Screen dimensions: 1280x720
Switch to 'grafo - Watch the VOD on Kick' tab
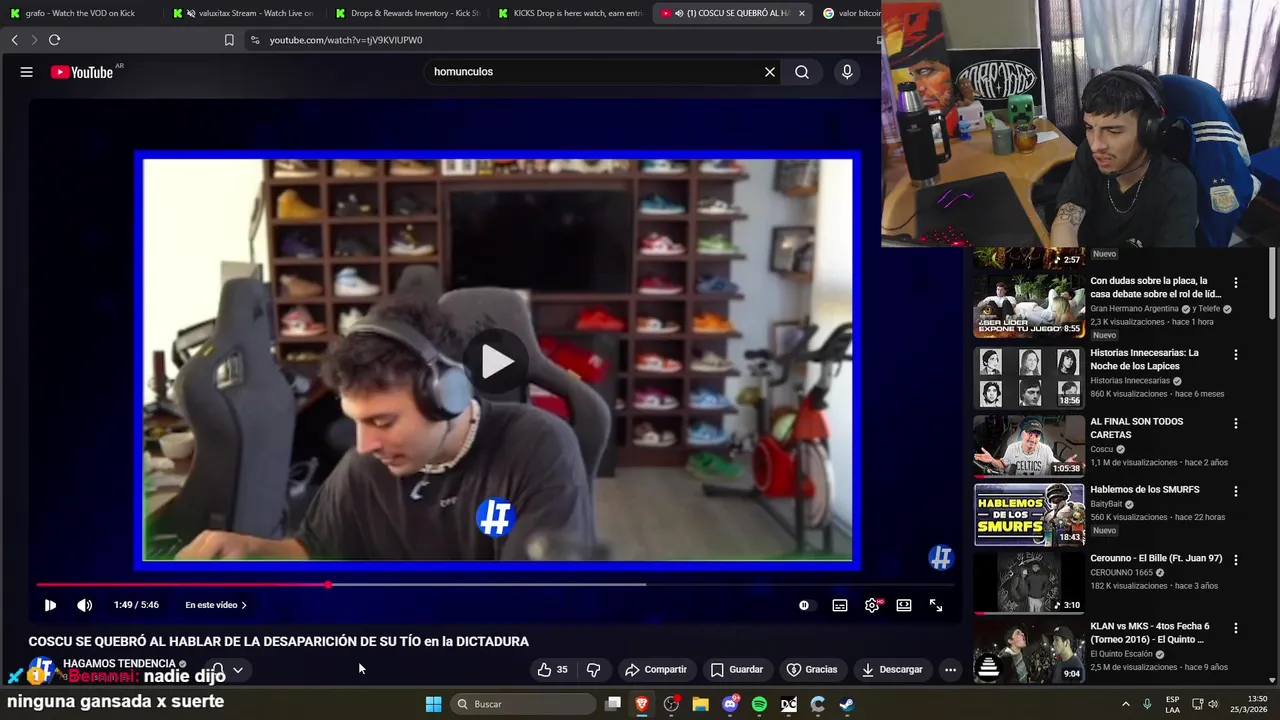[80, 13]
